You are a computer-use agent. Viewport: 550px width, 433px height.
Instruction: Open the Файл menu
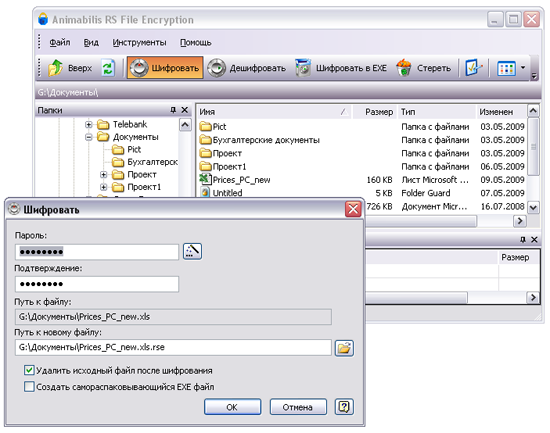(x=60, y=42)
